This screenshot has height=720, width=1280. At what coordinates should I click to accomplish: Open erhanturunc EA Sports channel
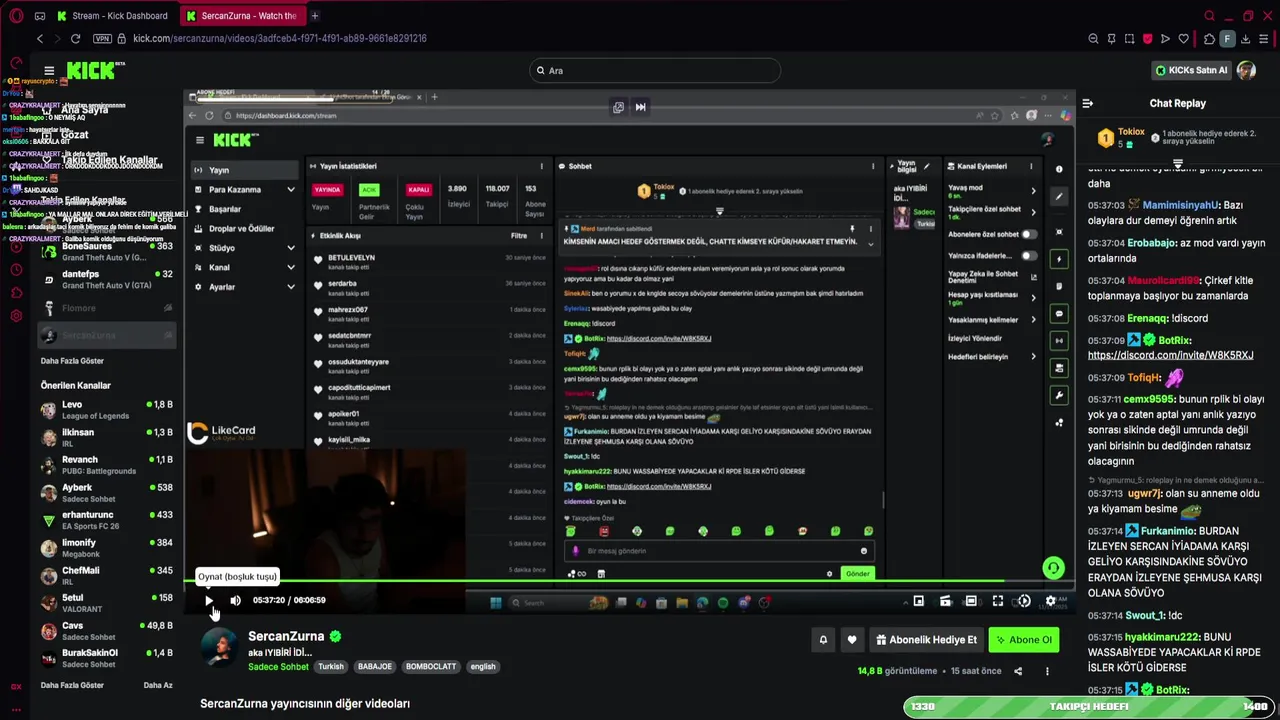pos(108,520)
